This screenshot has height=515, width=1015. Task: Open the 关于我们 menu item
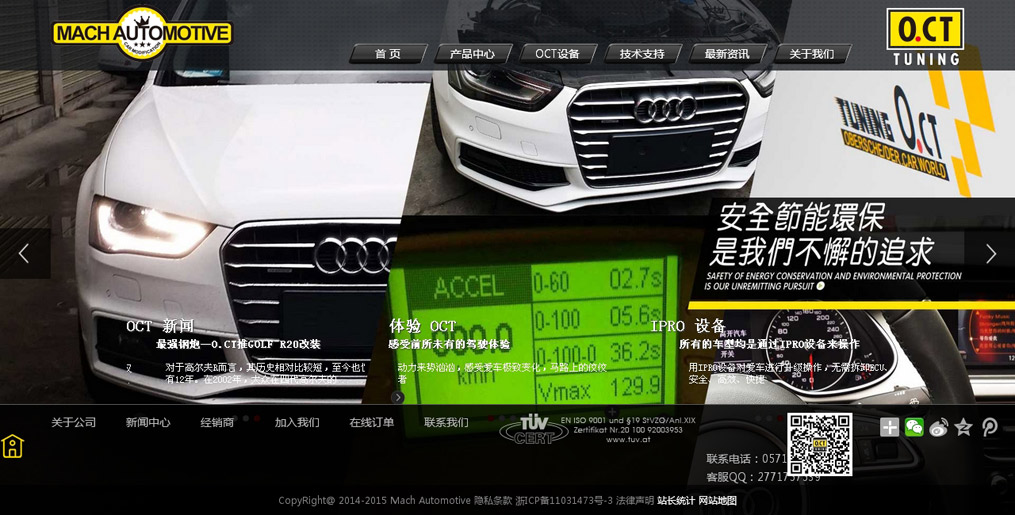tap(812, 54)
